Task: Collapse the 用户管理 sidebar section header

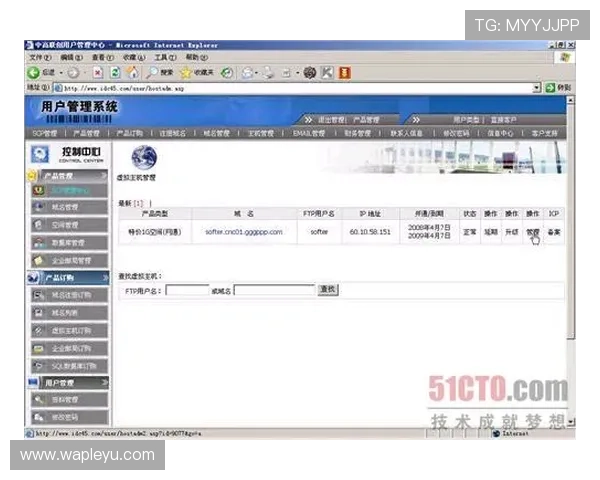Action: click(x=68, y=382)
